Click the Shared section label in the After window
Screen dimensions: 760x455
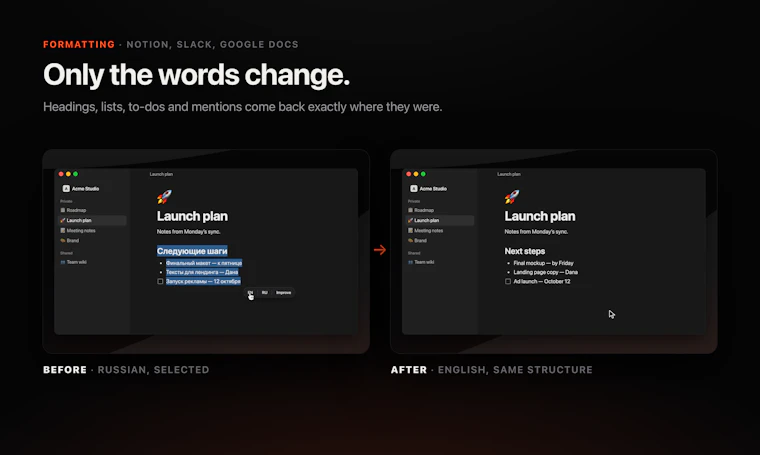tap(413, 253)
